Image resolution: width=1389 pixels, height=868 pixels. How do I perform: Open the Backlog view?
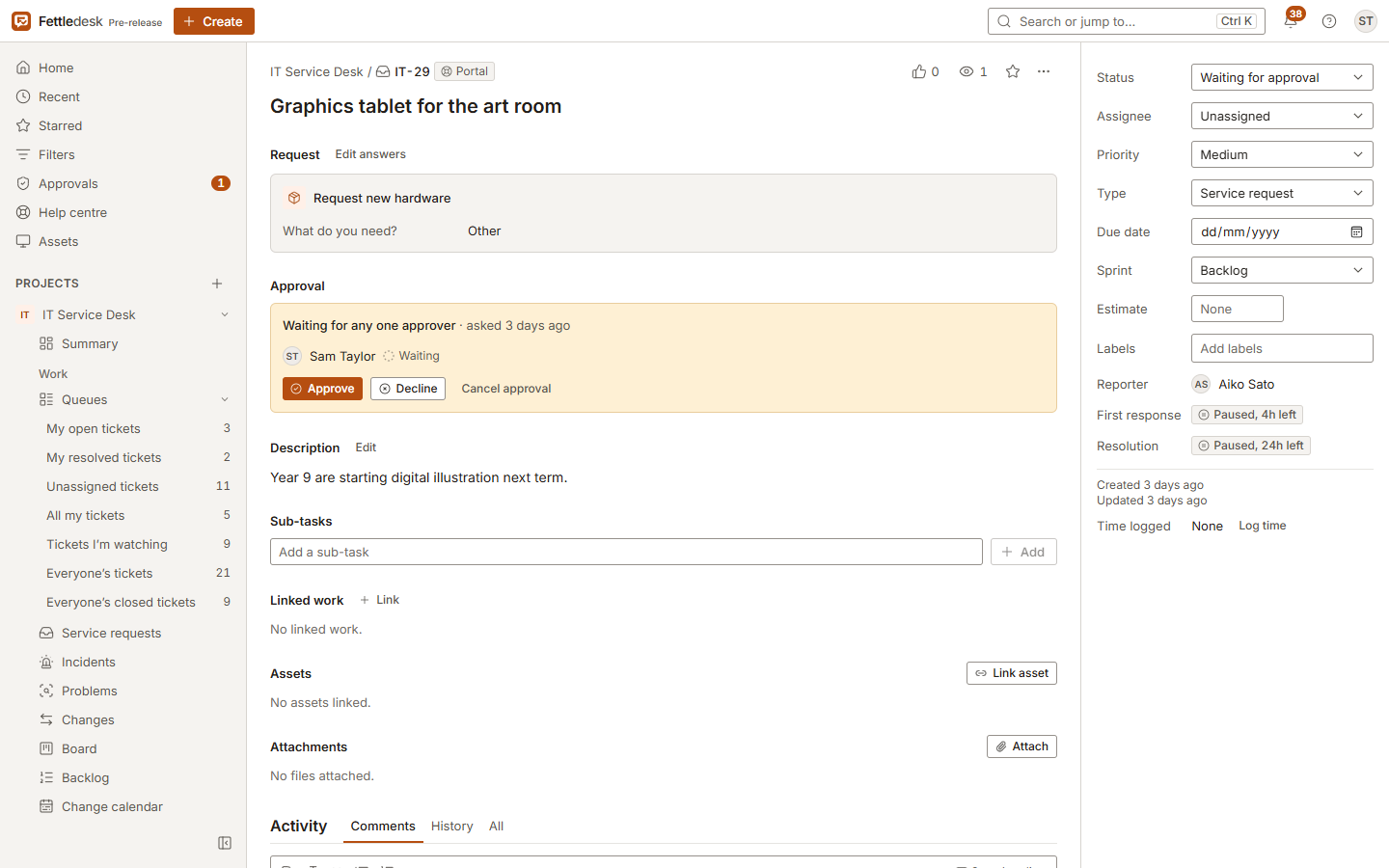point(135,777)
